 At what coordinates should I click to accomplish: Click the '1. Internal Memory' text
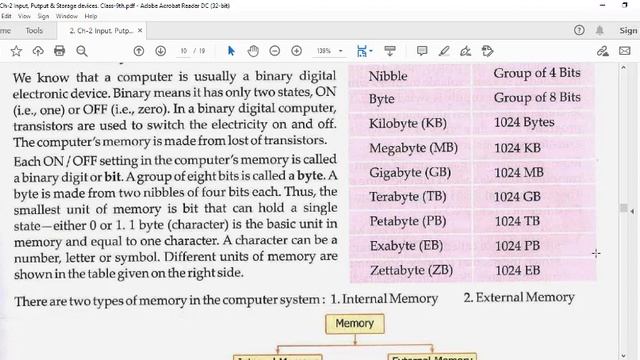click(384, 299)
